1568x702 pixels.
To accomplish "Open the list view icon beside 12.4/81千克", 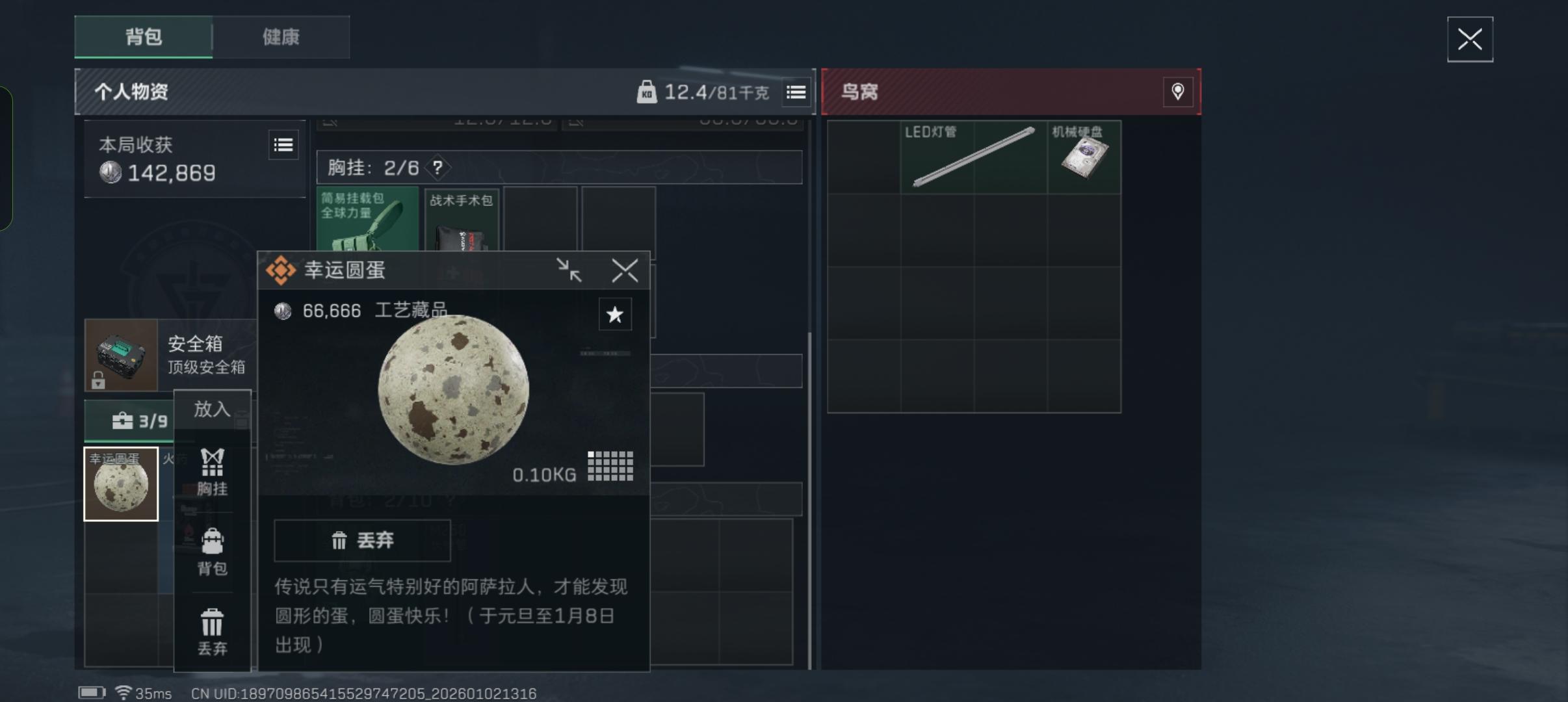I will 796,92.
